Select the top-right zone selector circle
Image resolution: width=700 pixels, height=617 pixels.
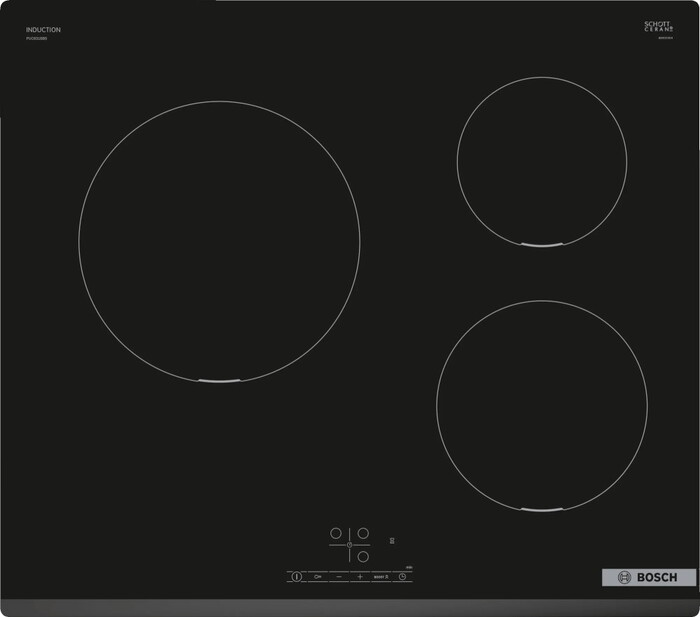point(364,534)
